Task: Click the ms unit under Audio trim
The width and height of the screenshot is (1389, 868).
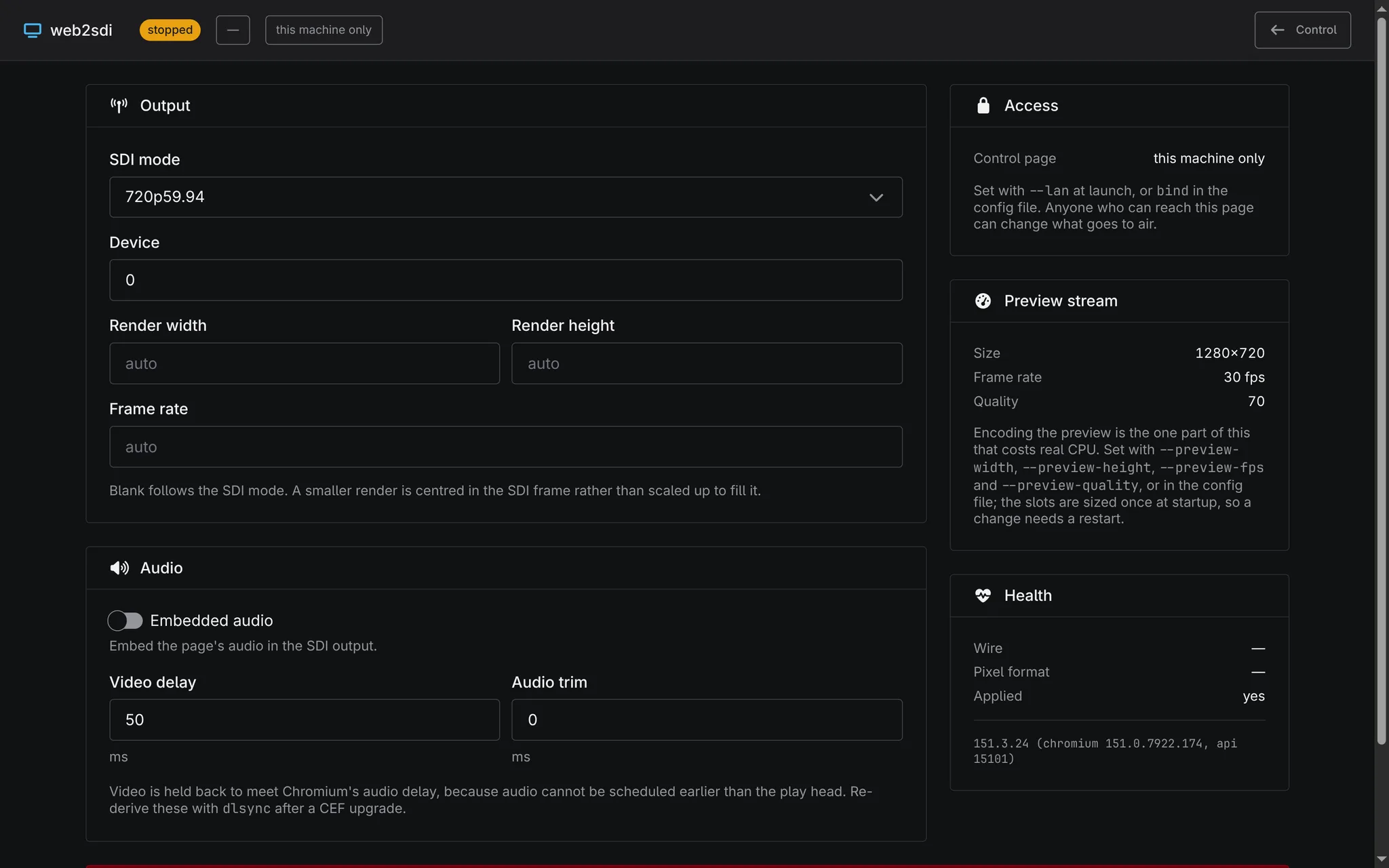Action: coord(521,757)
